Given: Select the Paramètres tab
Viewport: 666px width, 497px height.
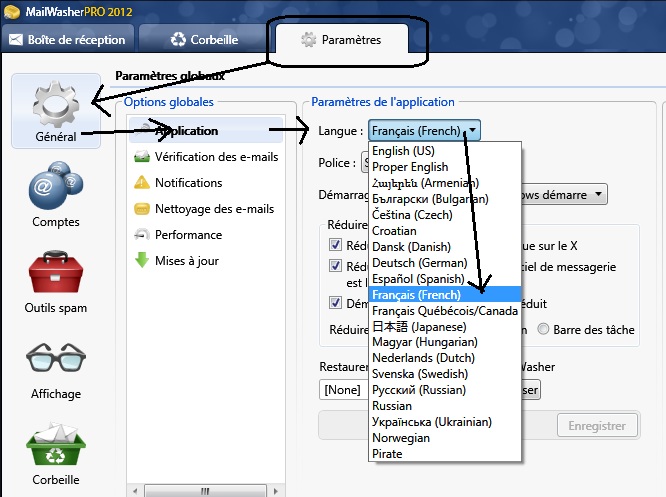Looking at the screenshot, I should coord(341,39).
